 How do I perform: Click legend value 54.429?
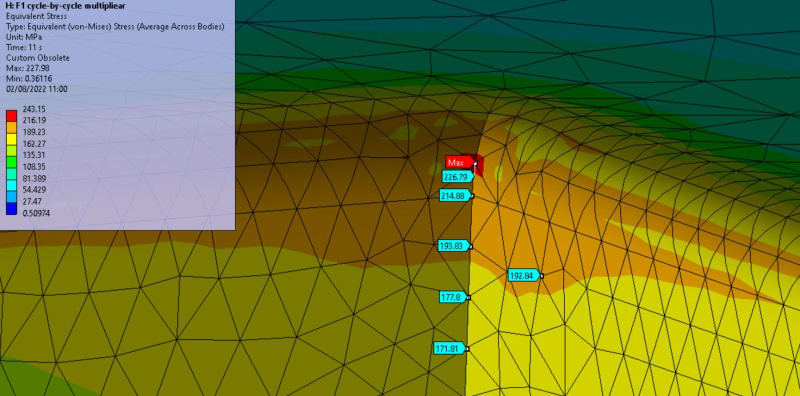point(33,190)
